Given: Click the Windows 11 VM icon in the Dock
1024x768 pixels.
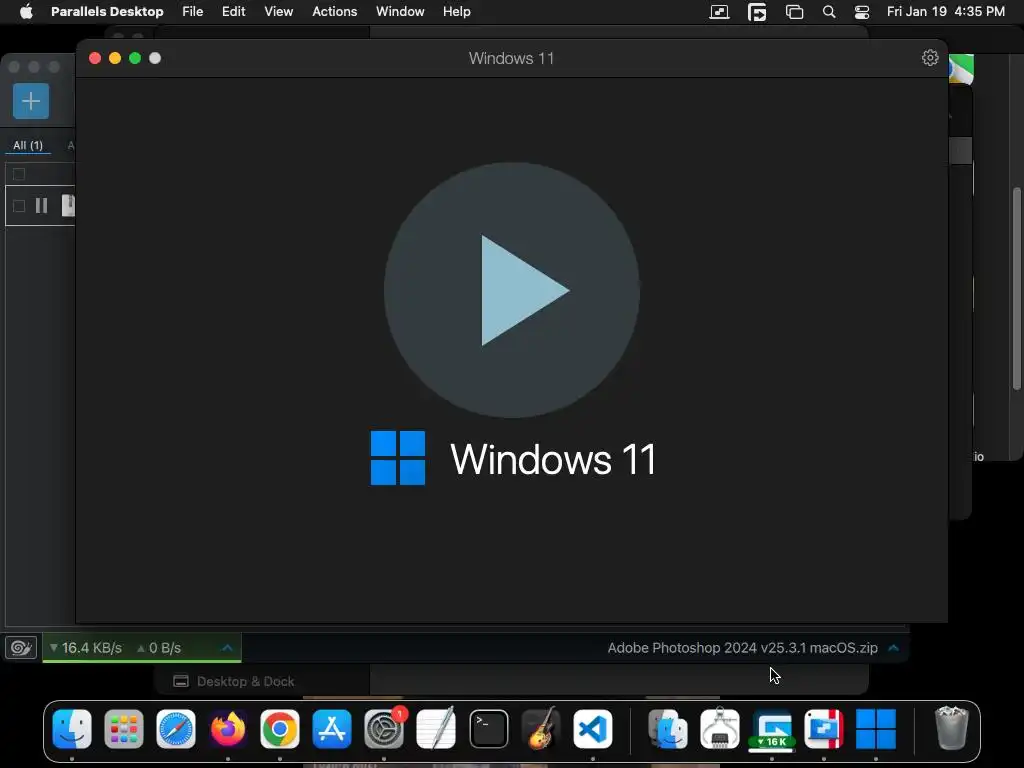Looking at the screenshot, I should pyautogui.click(x=876, y=729).
